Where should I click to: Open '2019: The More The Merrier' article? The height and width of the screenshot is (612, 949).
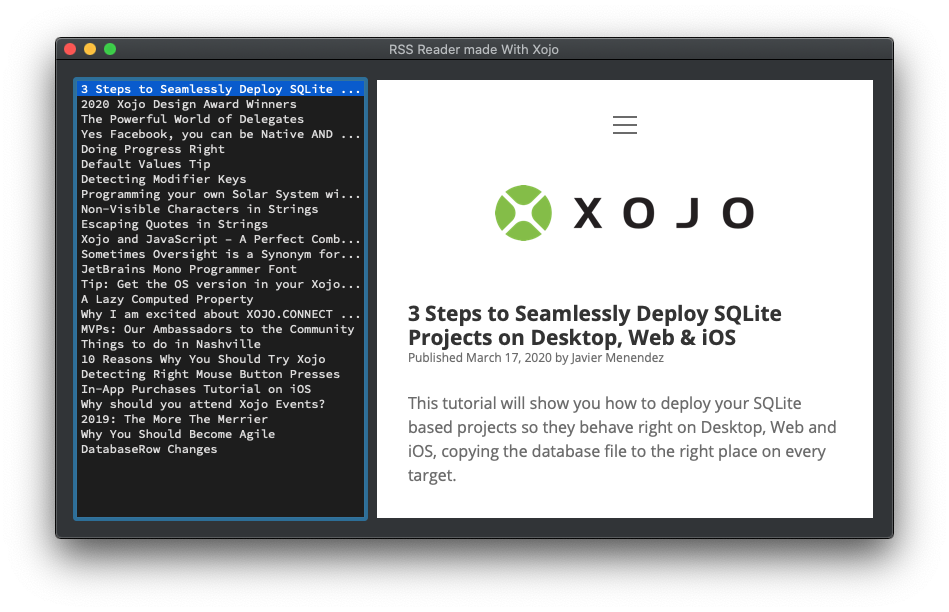221,419
